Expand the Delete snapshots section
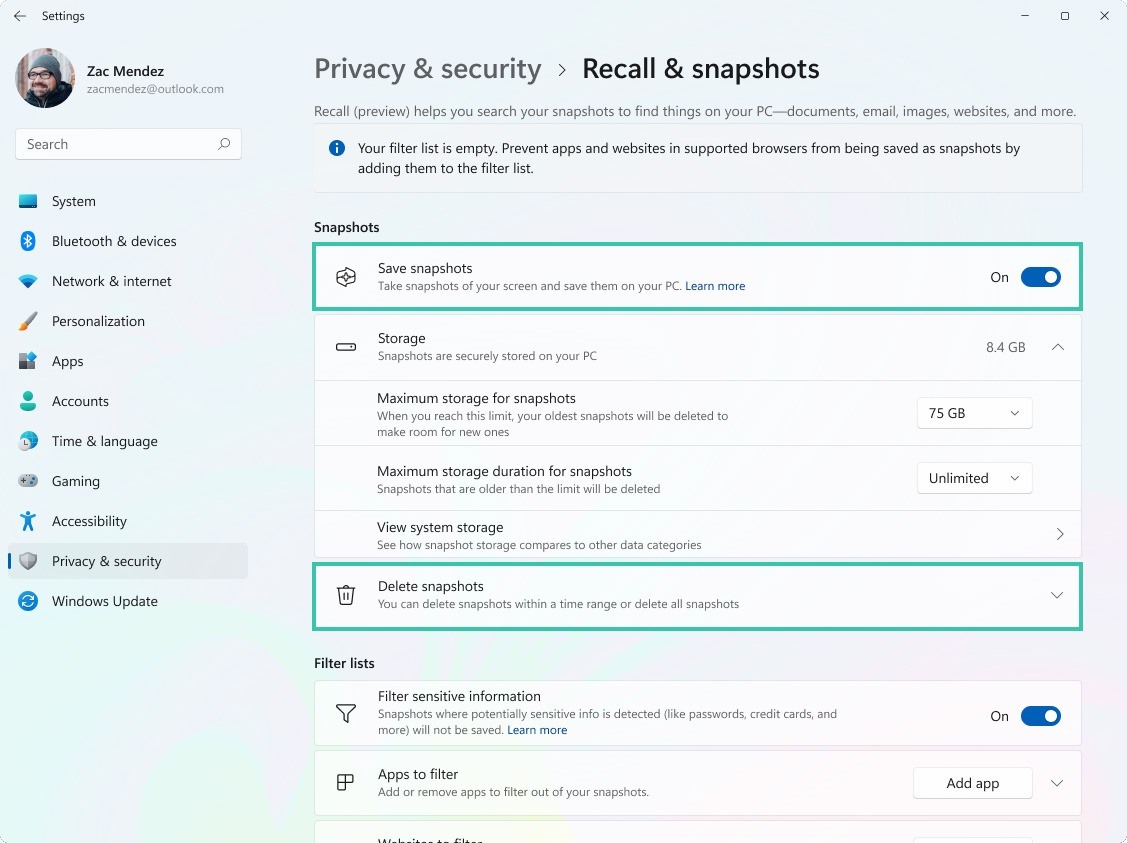The image size is (1127, 843). coord(1057,594)
